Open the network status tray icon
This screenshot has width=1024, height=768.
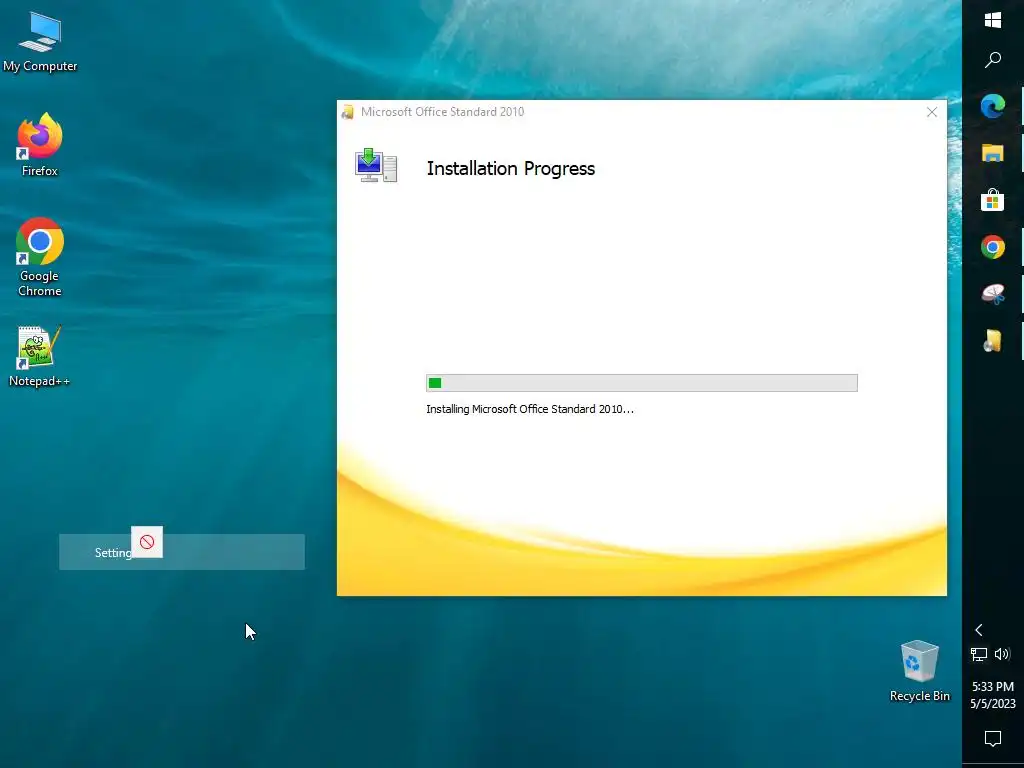click(x=978, y=654)
